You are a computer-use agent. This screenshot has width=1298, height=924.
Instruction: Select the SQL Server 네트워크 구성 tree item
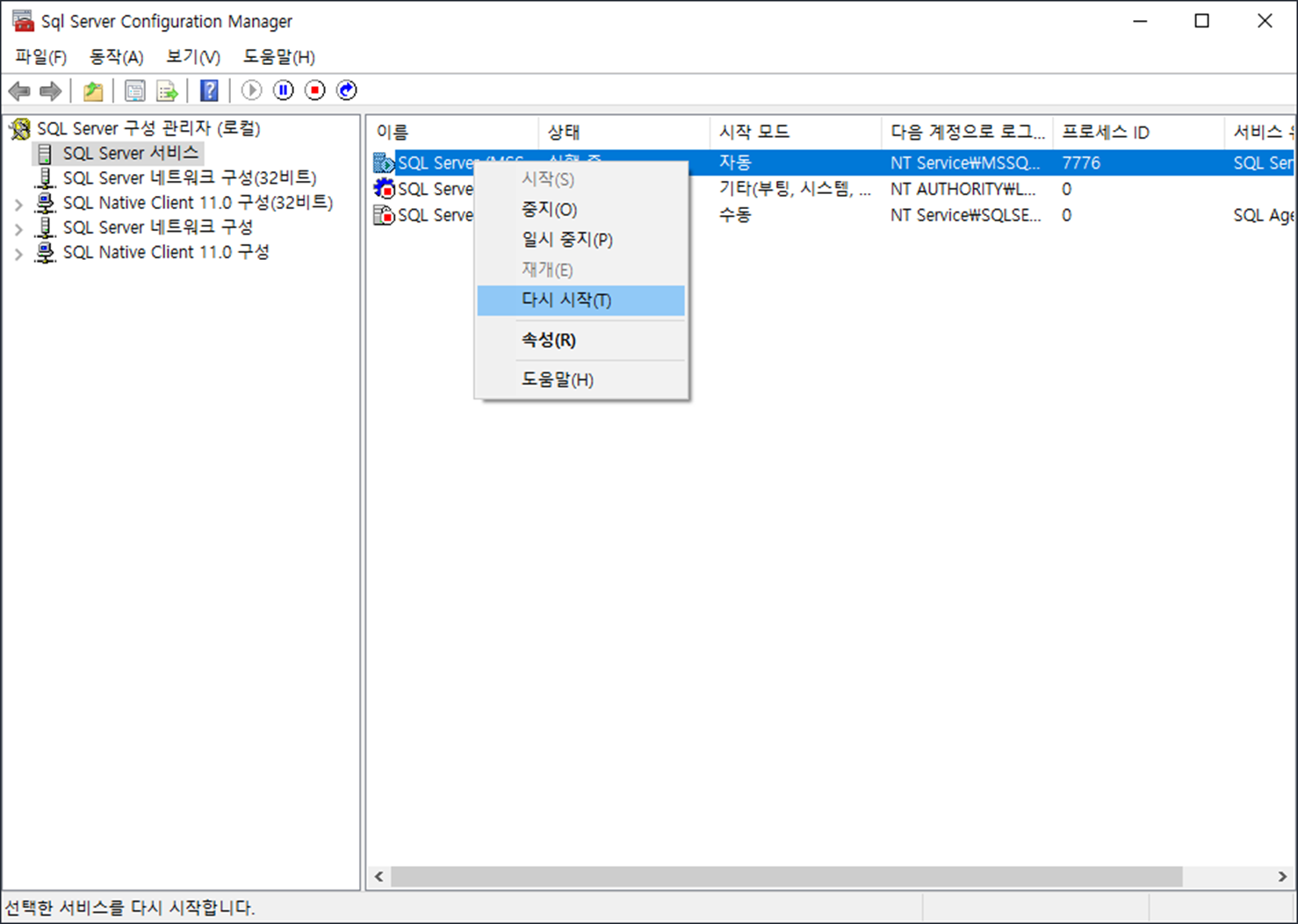pyautogui.click(x=158, y=227)
